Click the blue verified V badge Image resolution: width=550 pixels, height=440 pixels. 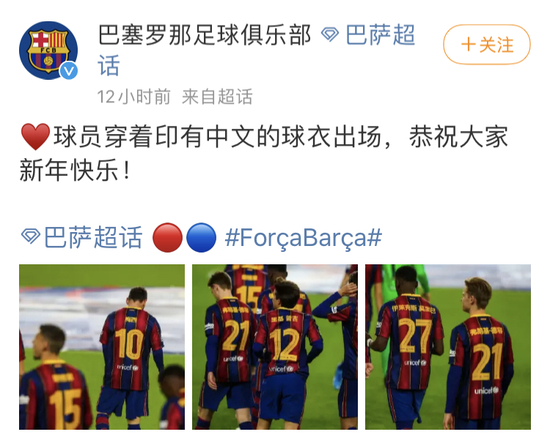pos(68,71)
